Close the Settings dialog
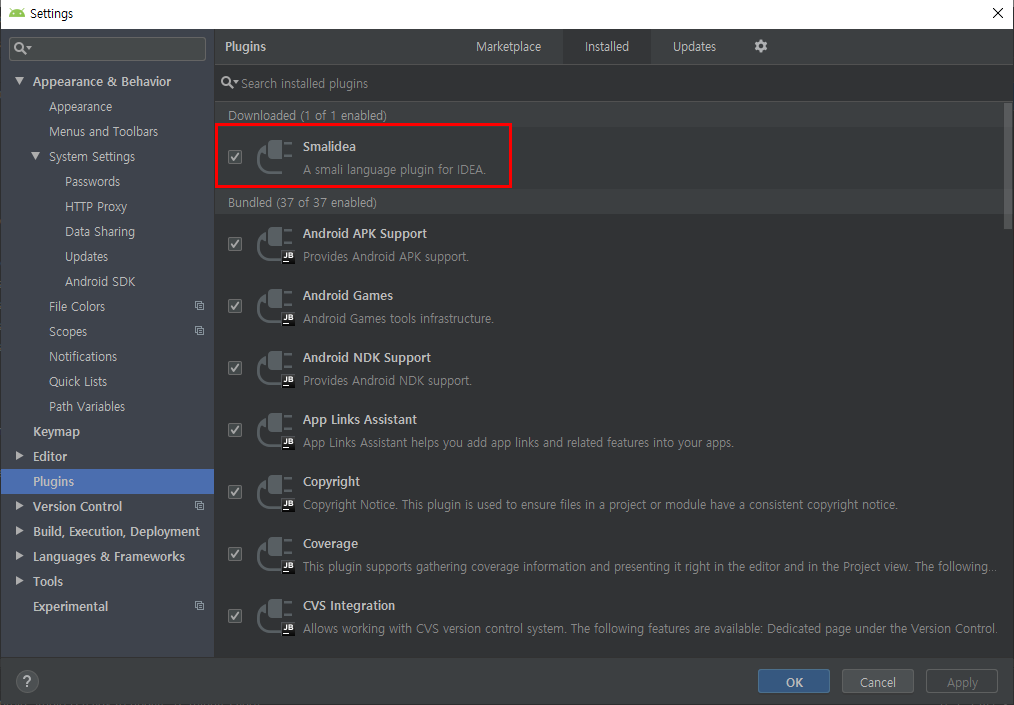 pyautogui.click(x=997, y=13)
